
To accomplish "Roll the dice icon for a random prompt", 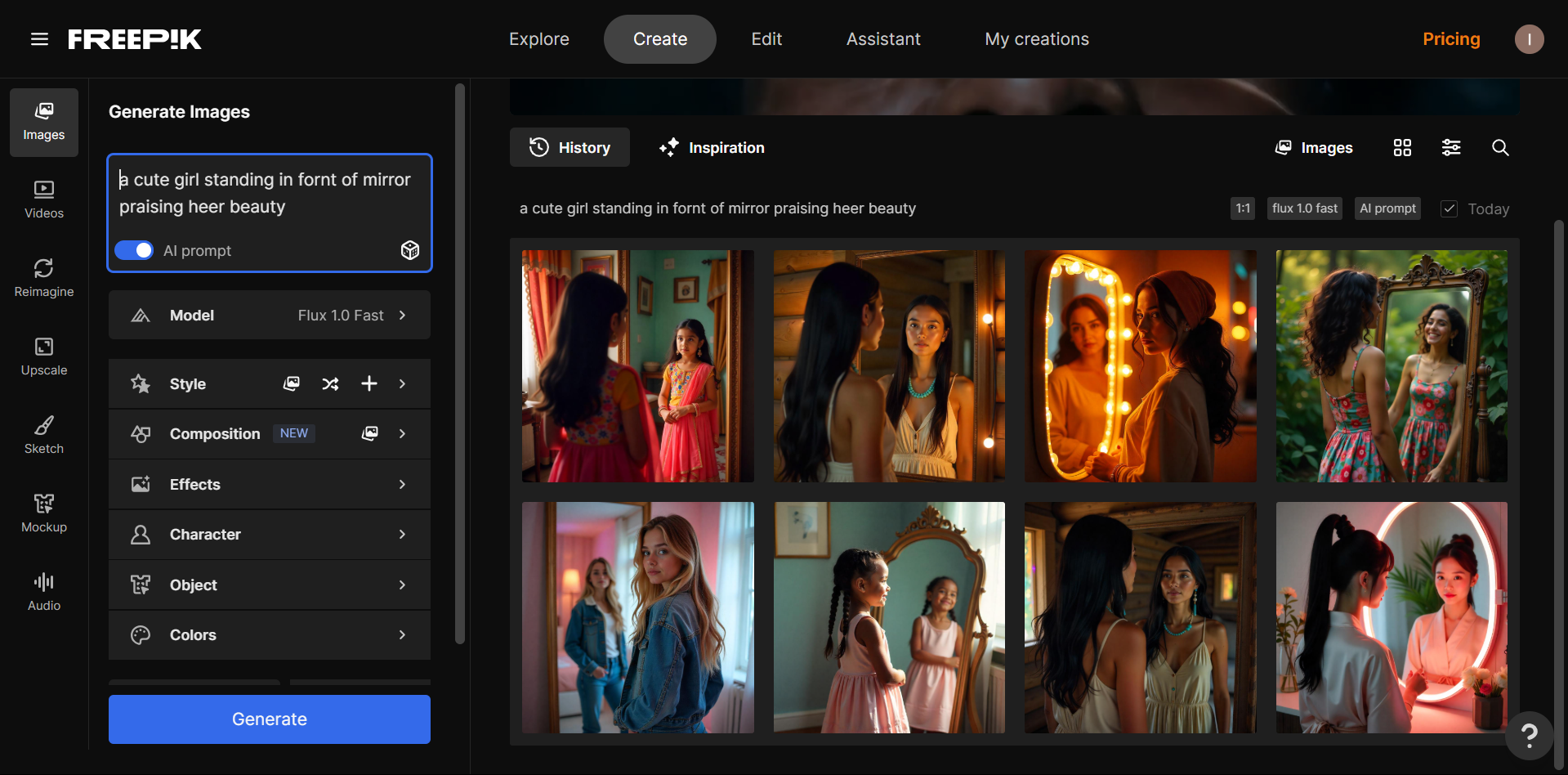I will [409, 250].
